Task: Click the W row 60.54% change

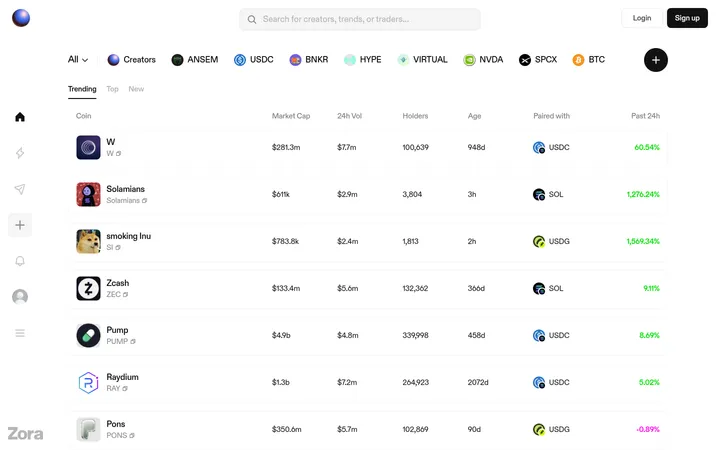Action: pyautogui.click(x=647, y=147)
